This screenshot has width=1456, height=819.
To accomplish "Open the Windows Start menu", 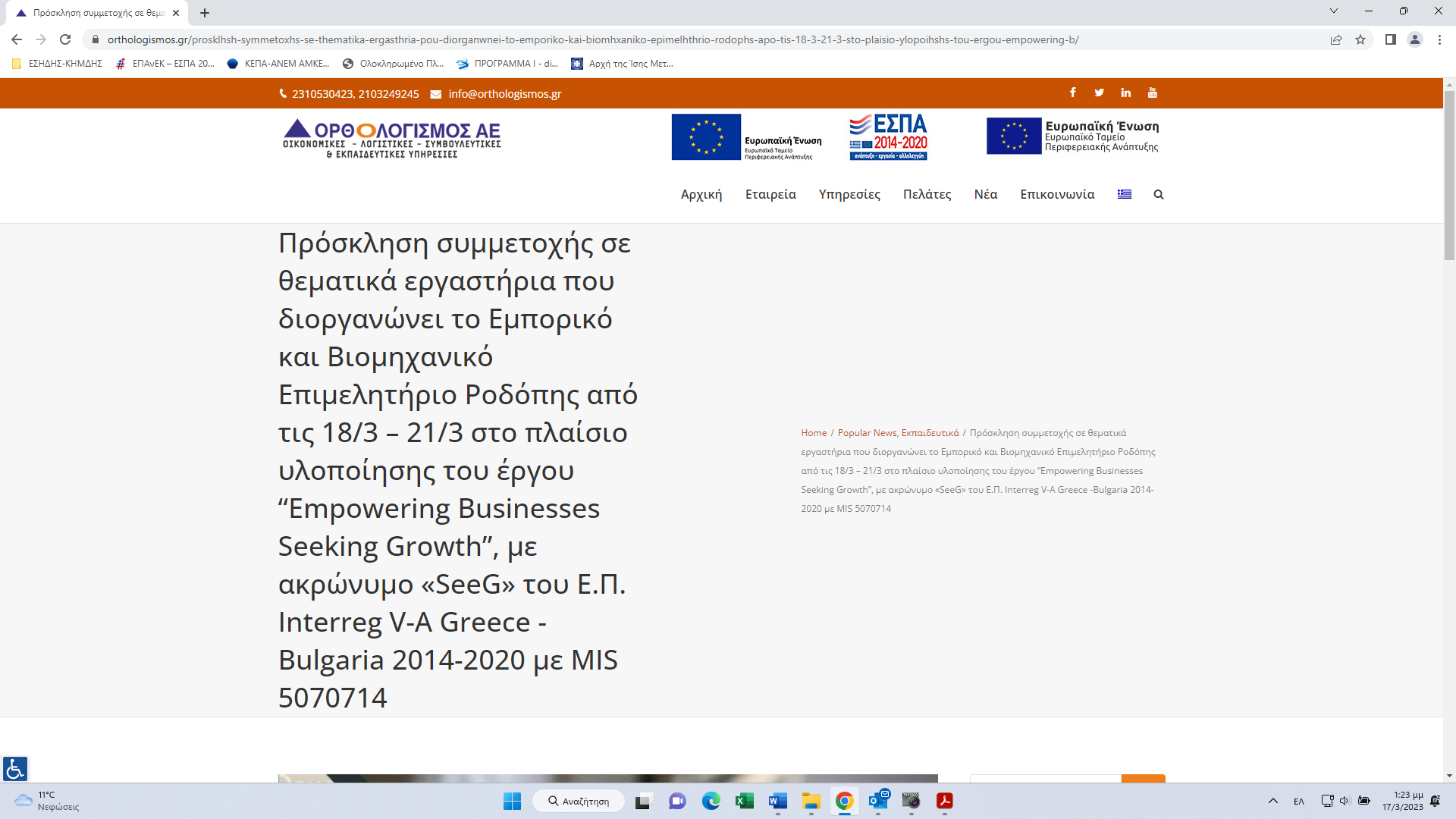I will click(x=513, y=802).
